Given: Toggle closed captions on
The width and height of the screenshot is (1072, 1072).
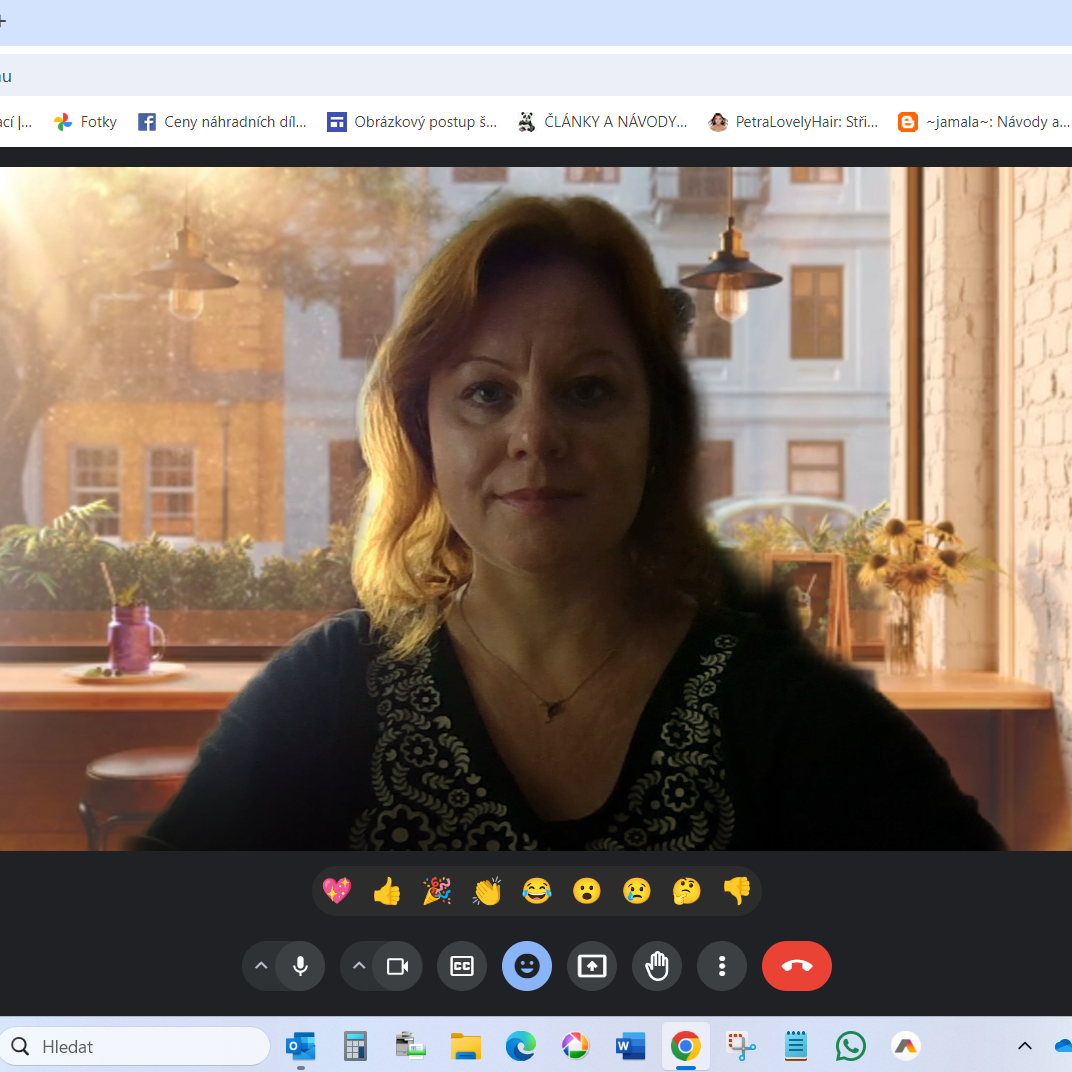Looking at the screenshot, I should (x=462, y=966).
